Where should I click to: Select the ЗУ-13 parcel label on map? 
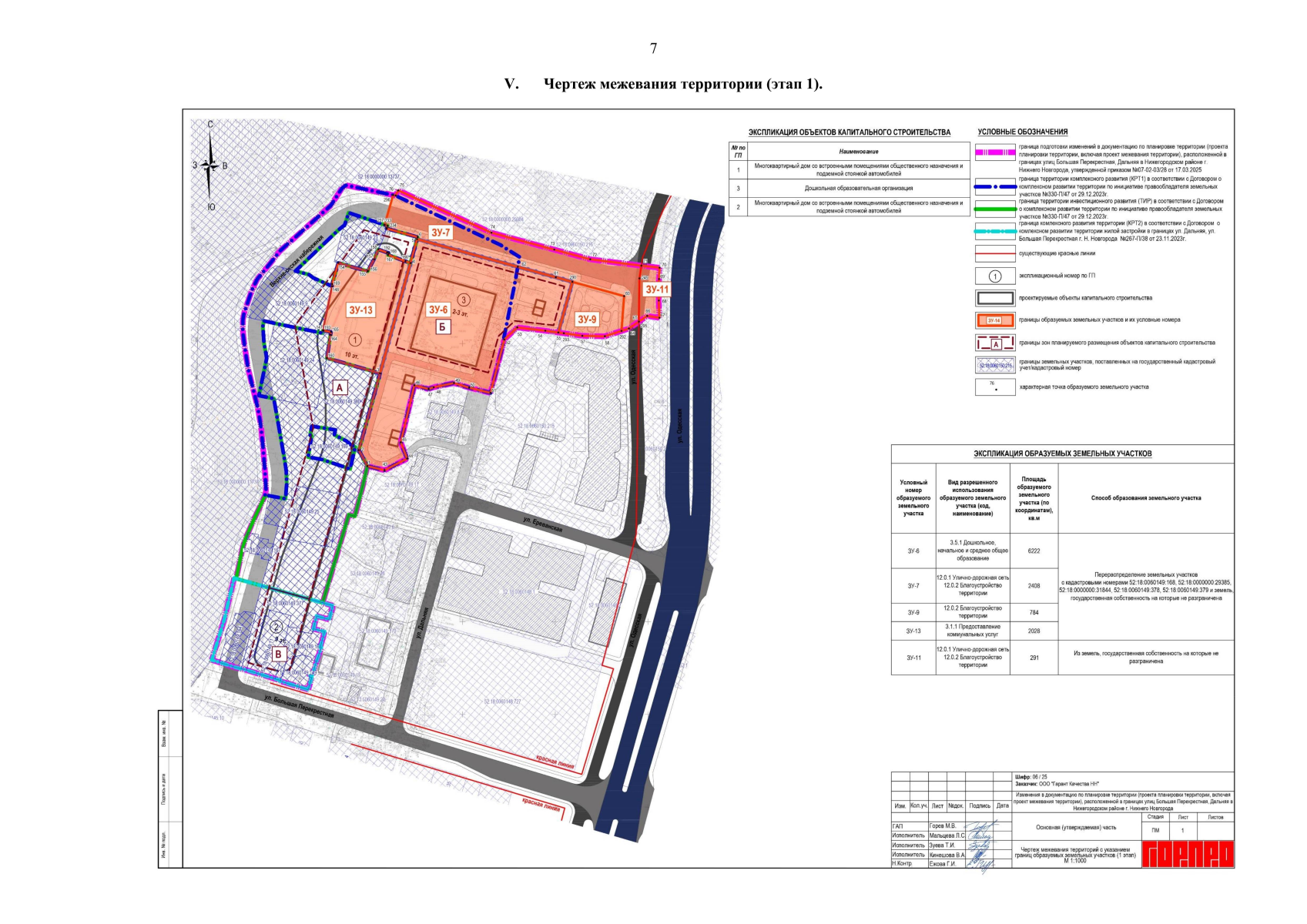(x=360, y=310)
